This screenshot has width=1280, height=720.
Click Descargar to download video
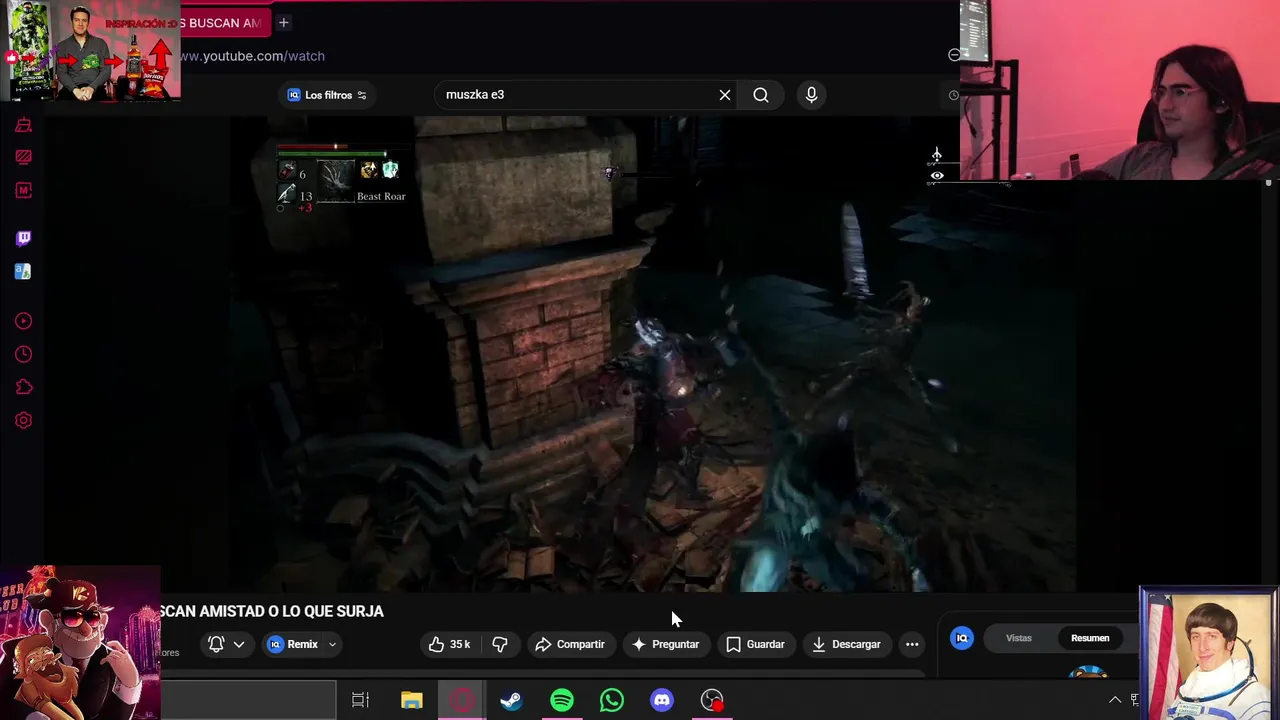[846, 644]
